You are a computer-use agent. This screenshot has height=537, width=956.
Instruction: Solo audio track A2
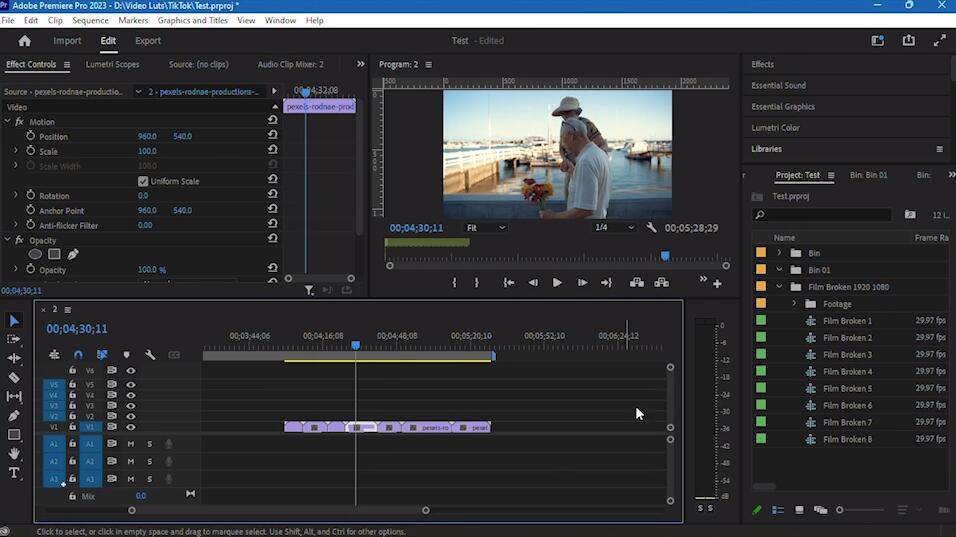click(149, 461)
